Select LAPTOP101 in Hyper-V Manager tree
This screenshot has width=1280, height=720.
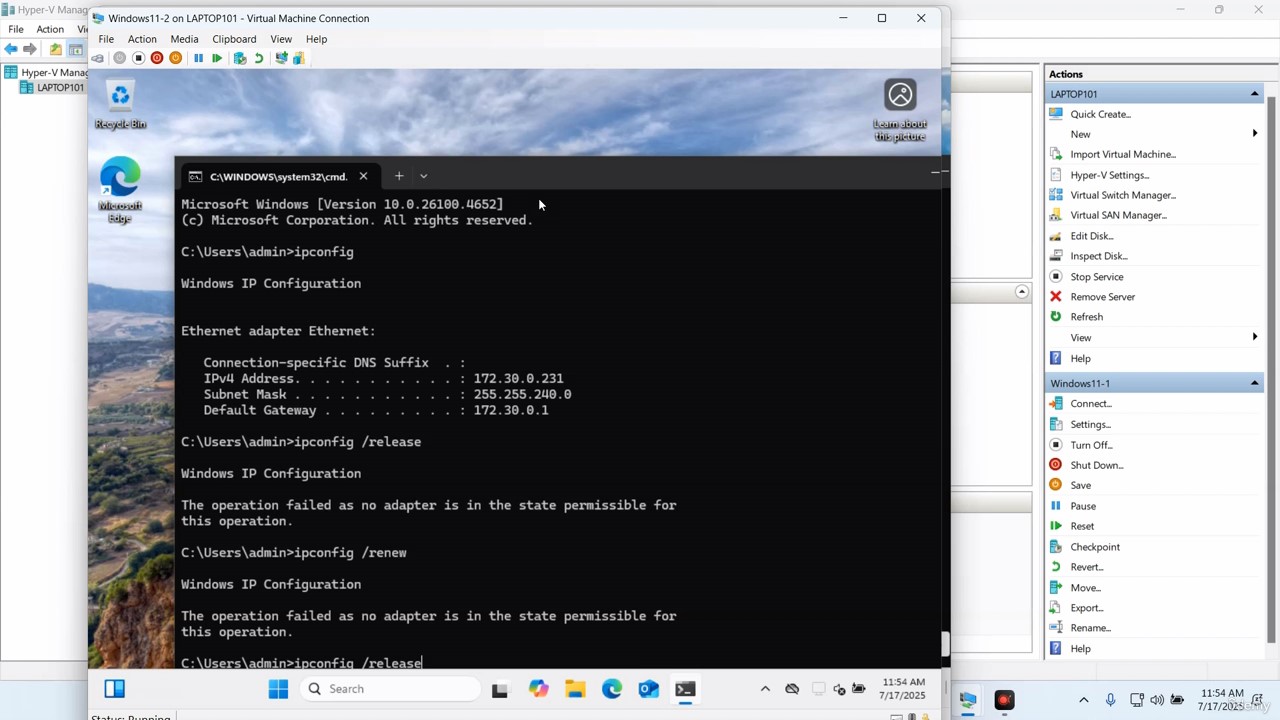(x=60, y=88)
